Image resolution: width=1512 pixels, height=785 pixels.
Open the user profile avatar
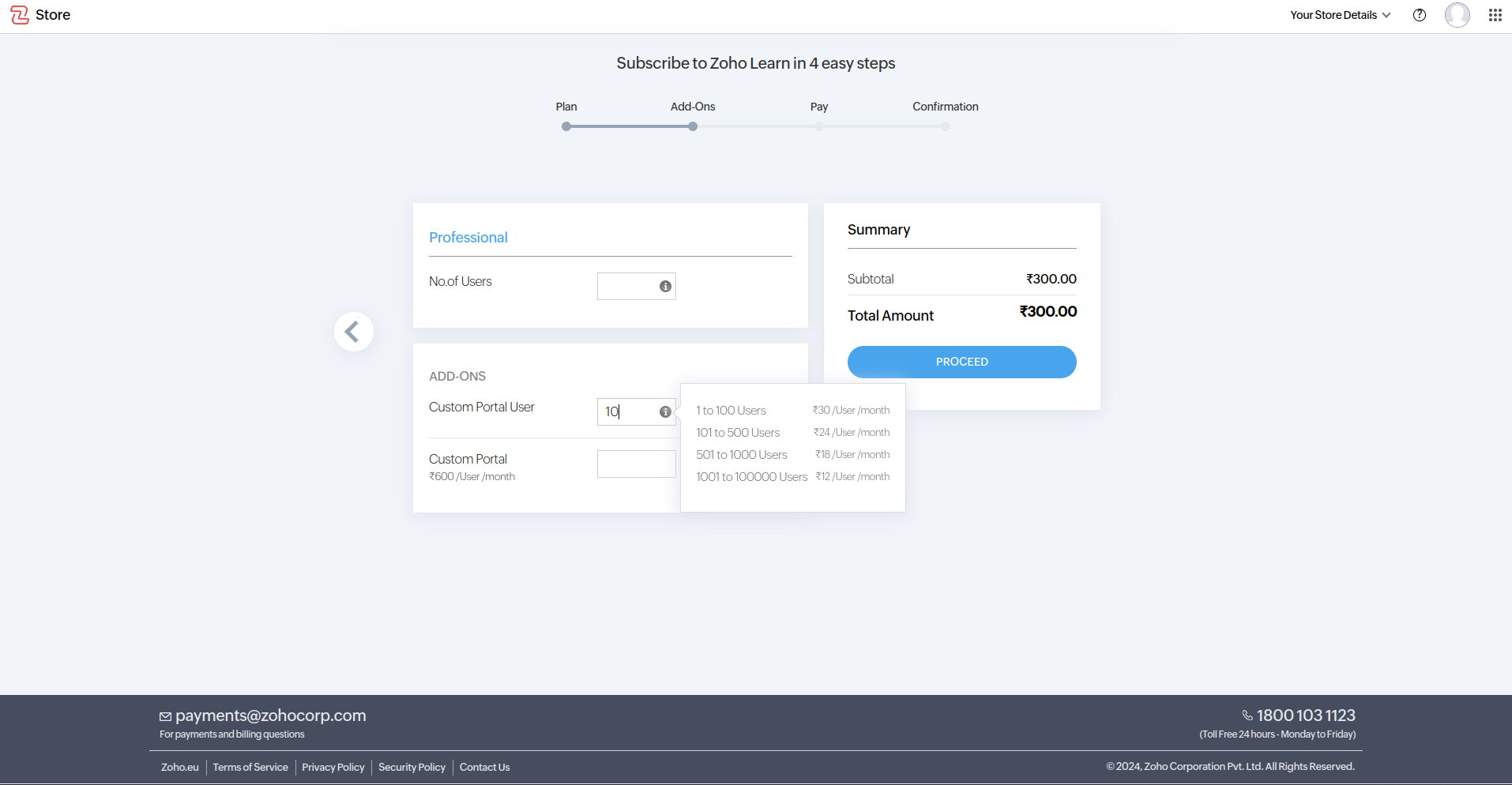1457,15
